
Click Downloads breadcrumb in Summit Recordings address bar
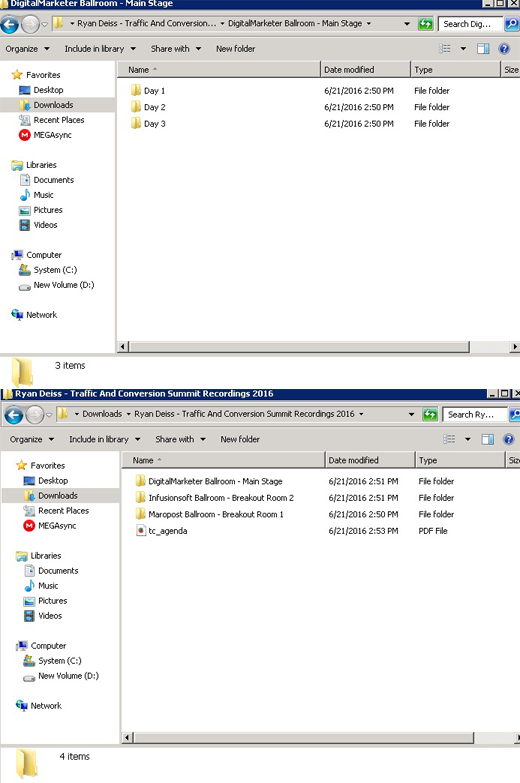point(102,413)
